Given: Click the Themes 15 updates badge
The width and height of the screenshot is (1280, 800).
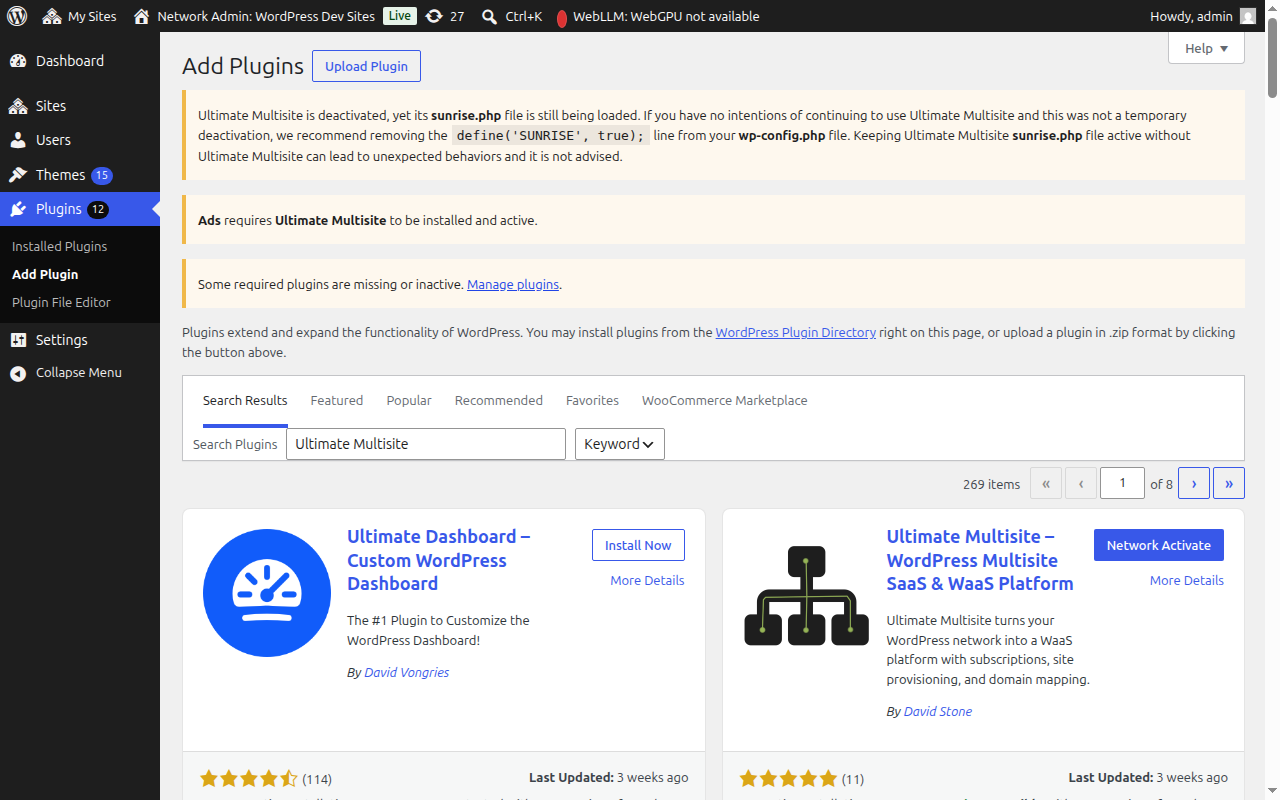Looking at the screenshot, I should coord(102,175).
